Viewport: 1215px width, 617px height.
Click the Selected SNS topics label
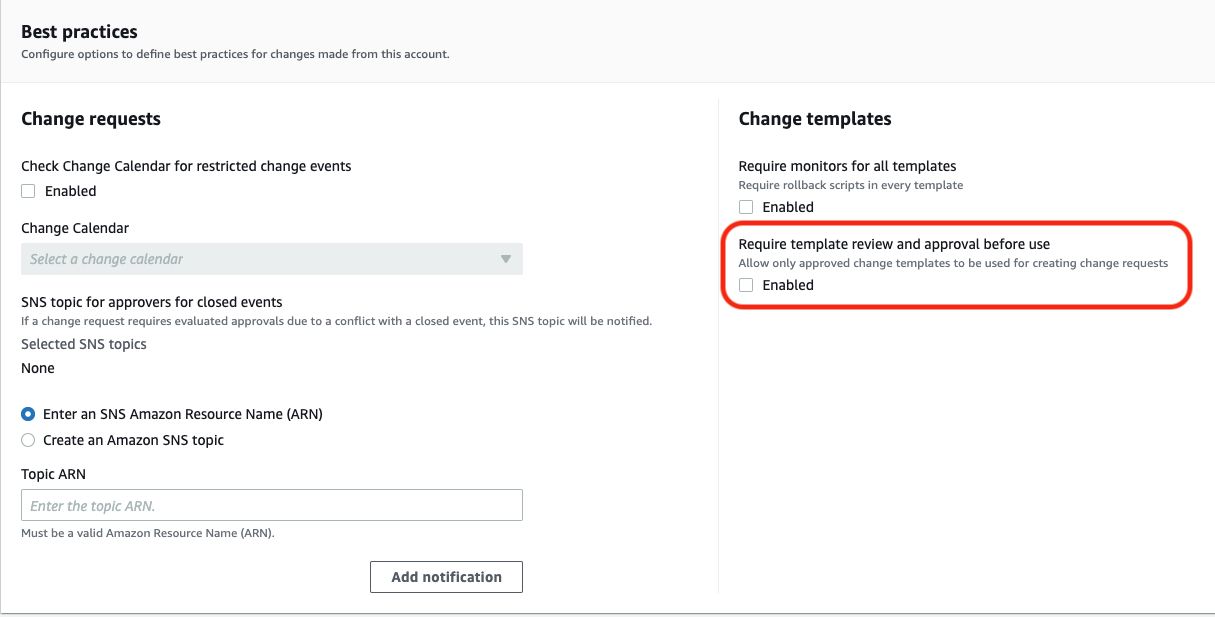pyautogui.click(x=84, y=344)
